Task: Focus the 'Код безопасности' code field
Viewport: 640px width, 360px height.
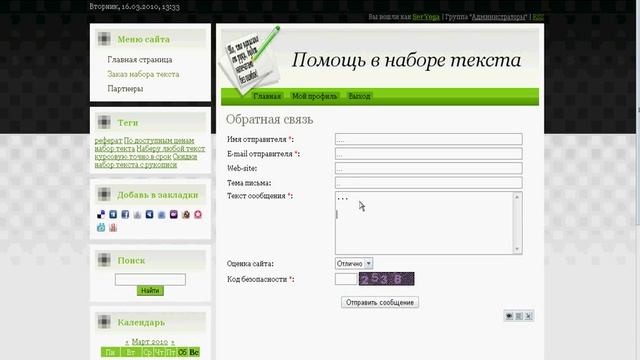Action: (x=346, y=279)
